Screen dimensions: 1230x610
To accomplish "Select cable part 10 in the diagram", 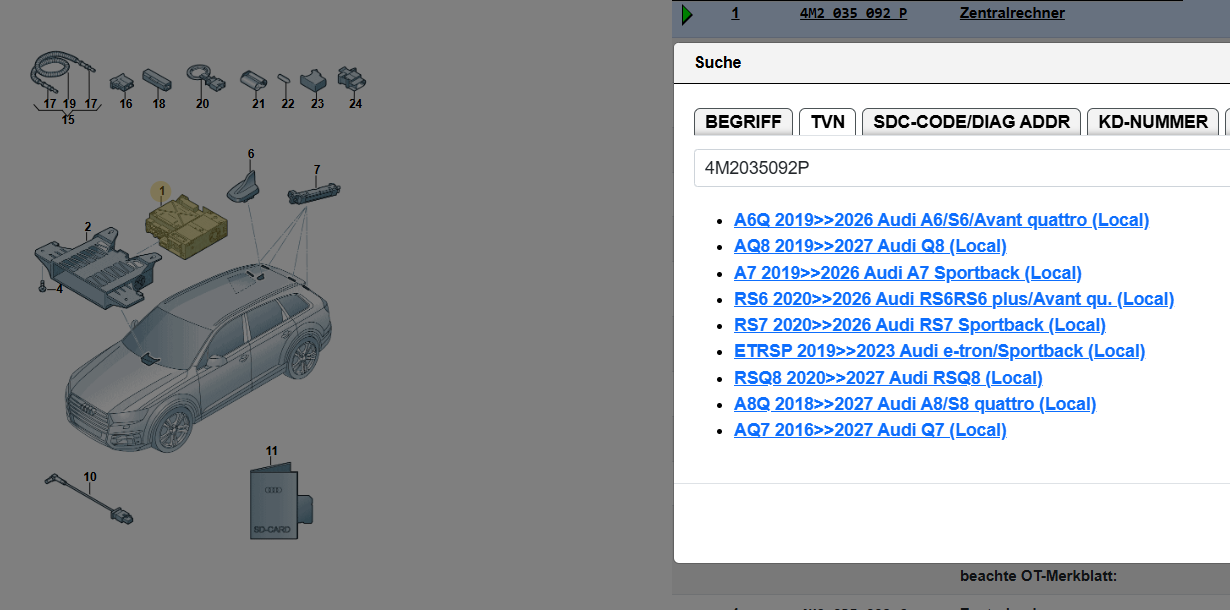I will click(87, 500).
